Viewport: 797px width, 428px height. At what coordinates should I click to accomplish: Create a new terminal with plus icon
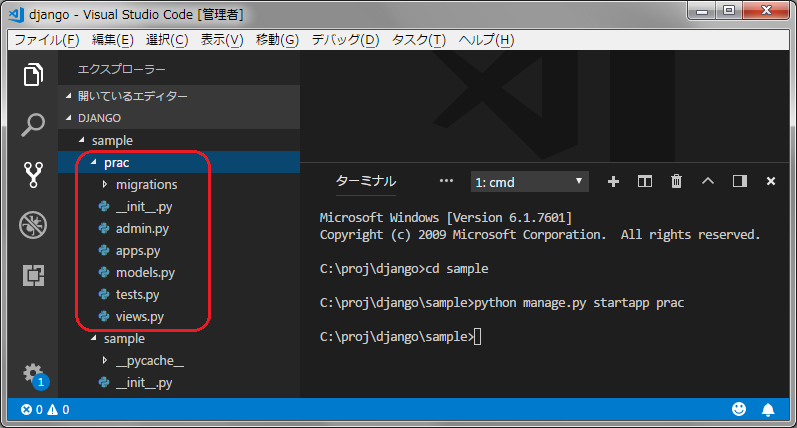[614, 181]
